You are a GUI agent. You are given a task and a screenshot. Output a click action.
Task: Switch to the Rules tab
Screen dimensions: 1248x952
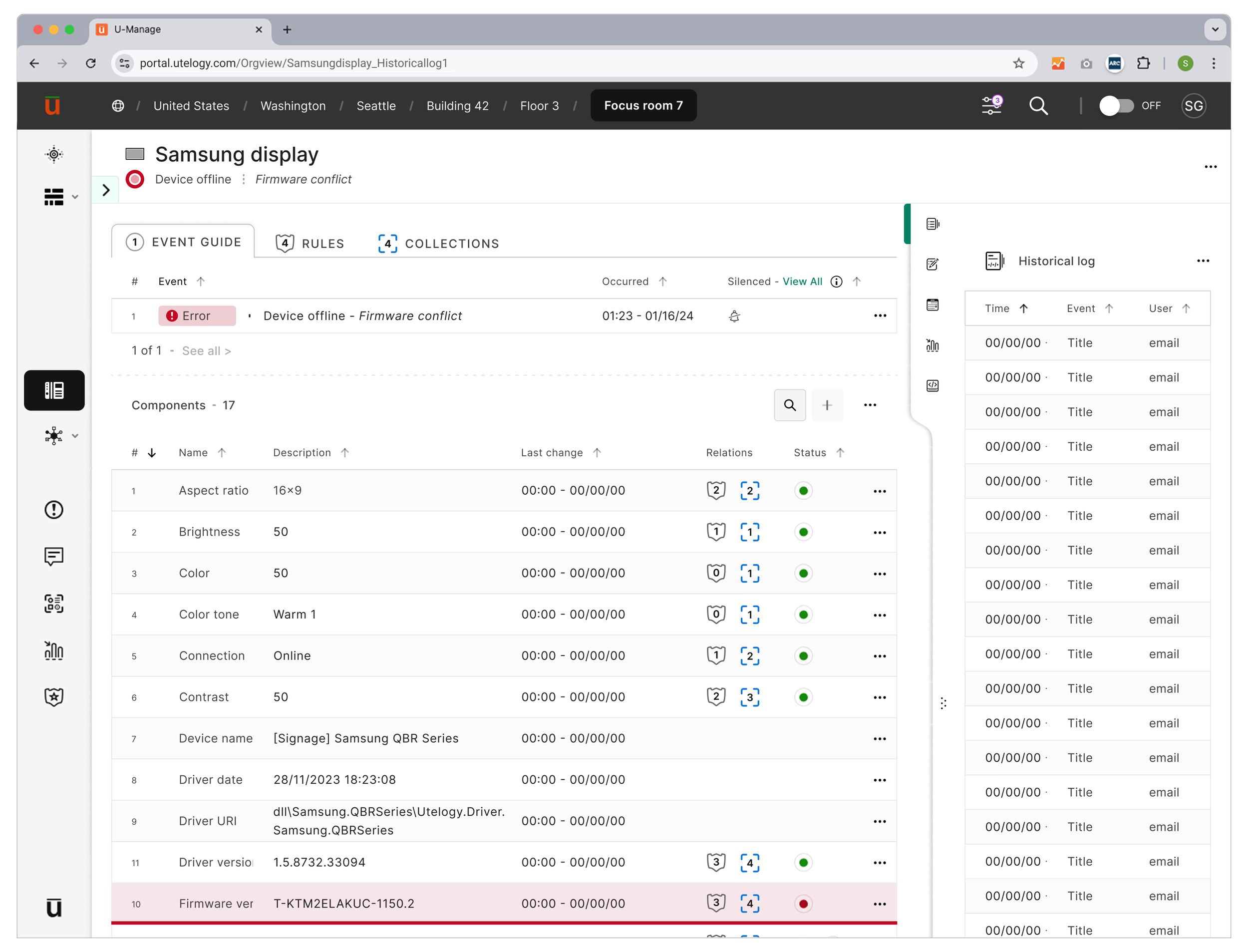[x=310, y=244]
